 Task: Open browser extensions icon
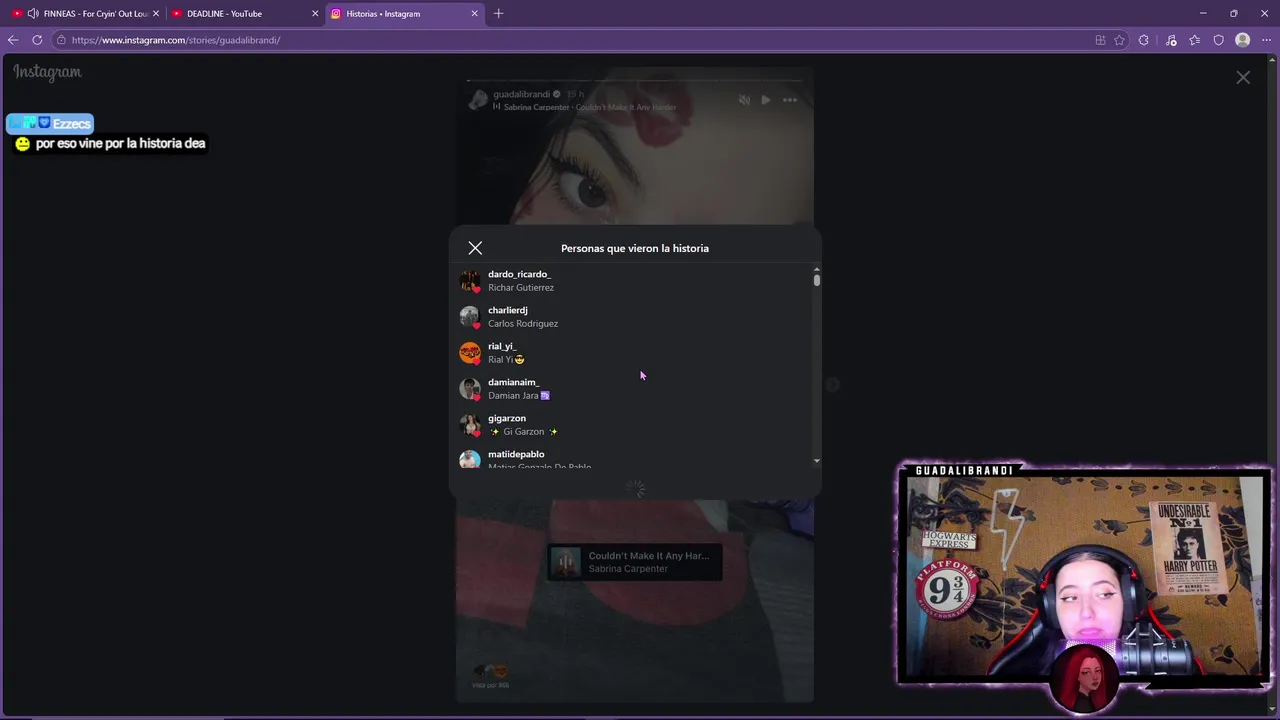point(1144,40)
